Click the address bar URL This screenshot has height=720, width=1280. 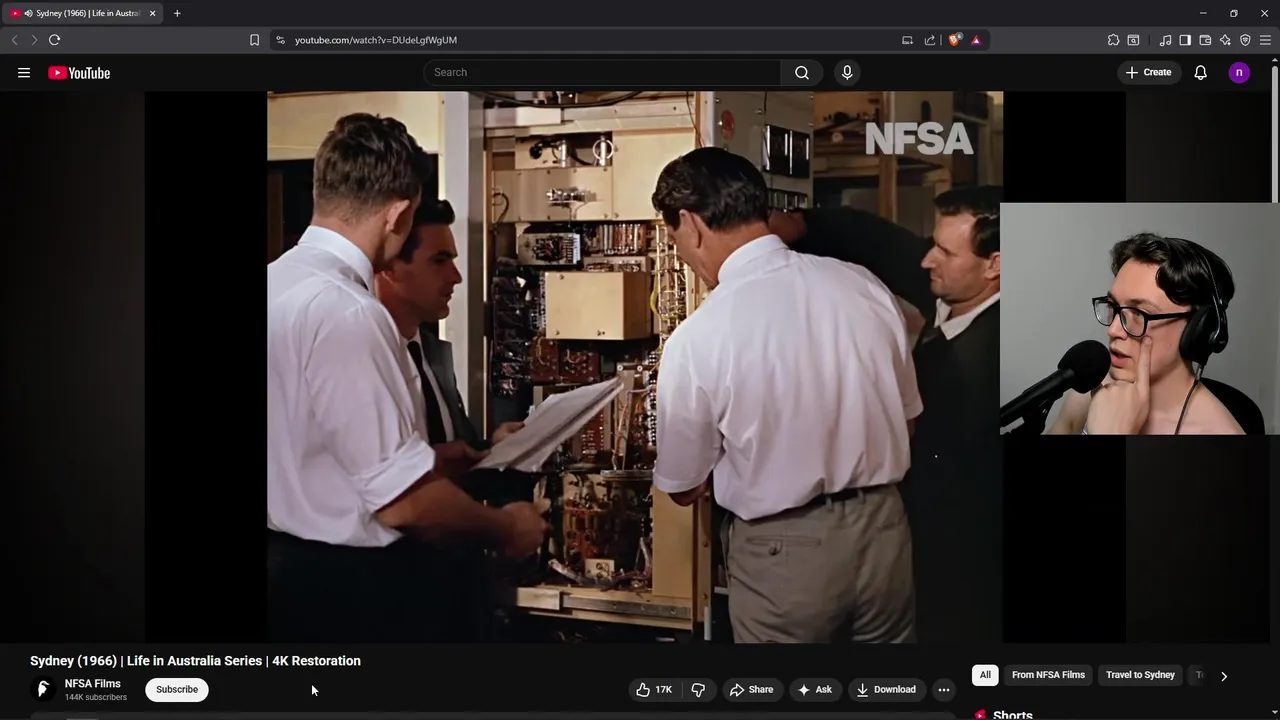coord(376,40)
